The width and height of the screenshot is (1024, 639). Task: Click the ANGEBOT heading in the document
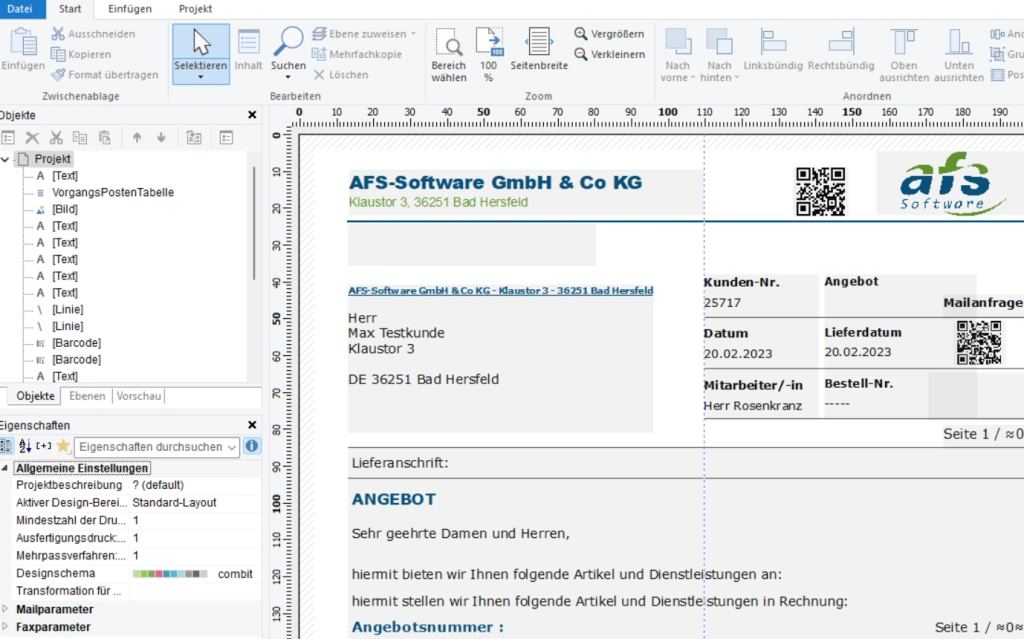tap(394, 499)
